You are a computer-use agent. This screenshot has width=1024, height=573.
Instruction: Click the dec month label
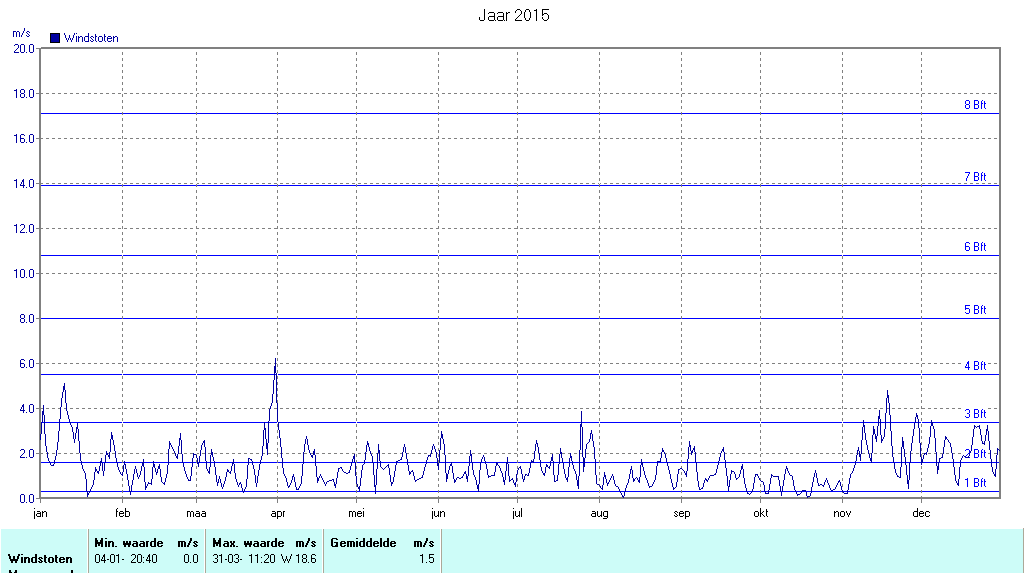(921, 513)
